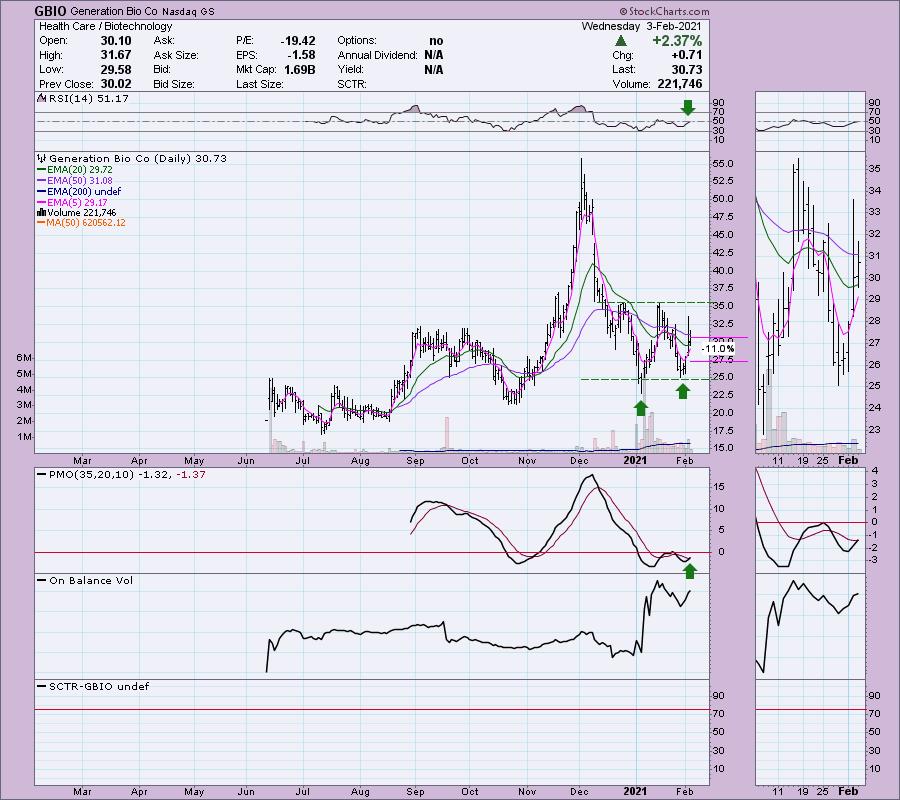Click the Generation Bio Co (Daily) 30.73 title

pyautogui.click(x=138, y=158)
